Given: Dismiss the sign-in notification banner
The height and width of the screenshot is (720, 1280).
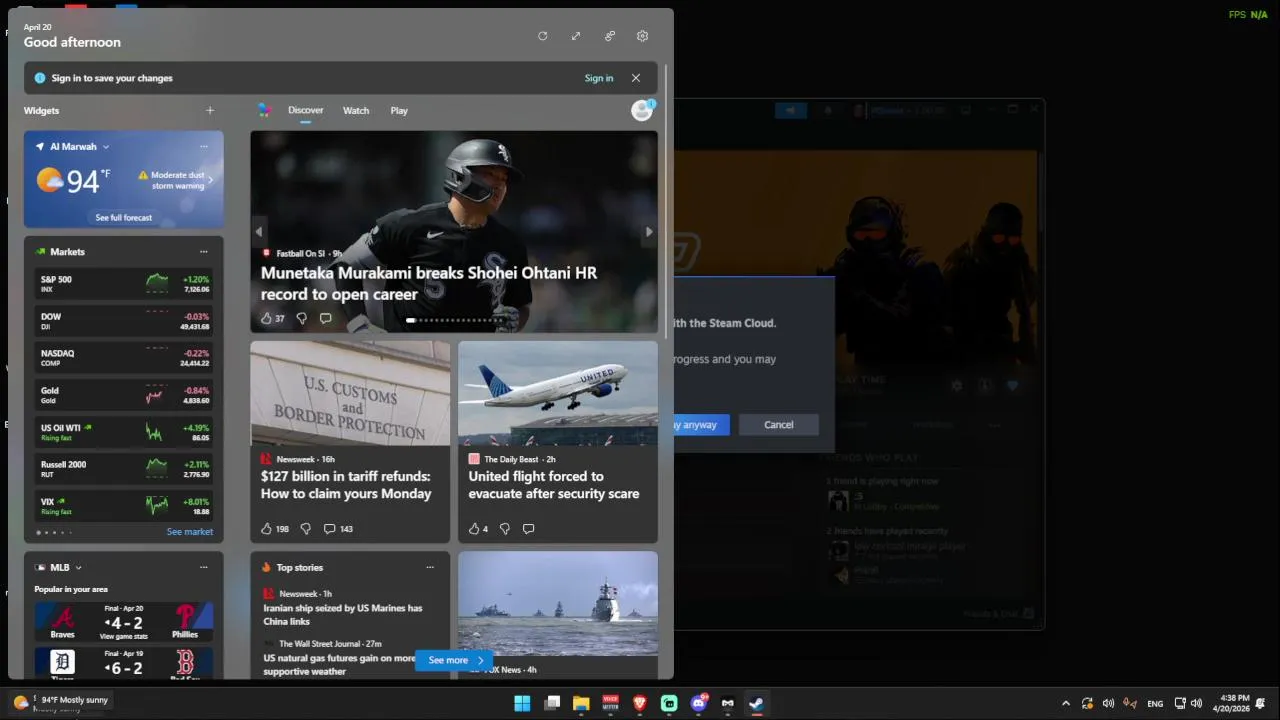Looking at the screenshot, I should [x=635, y=78].
